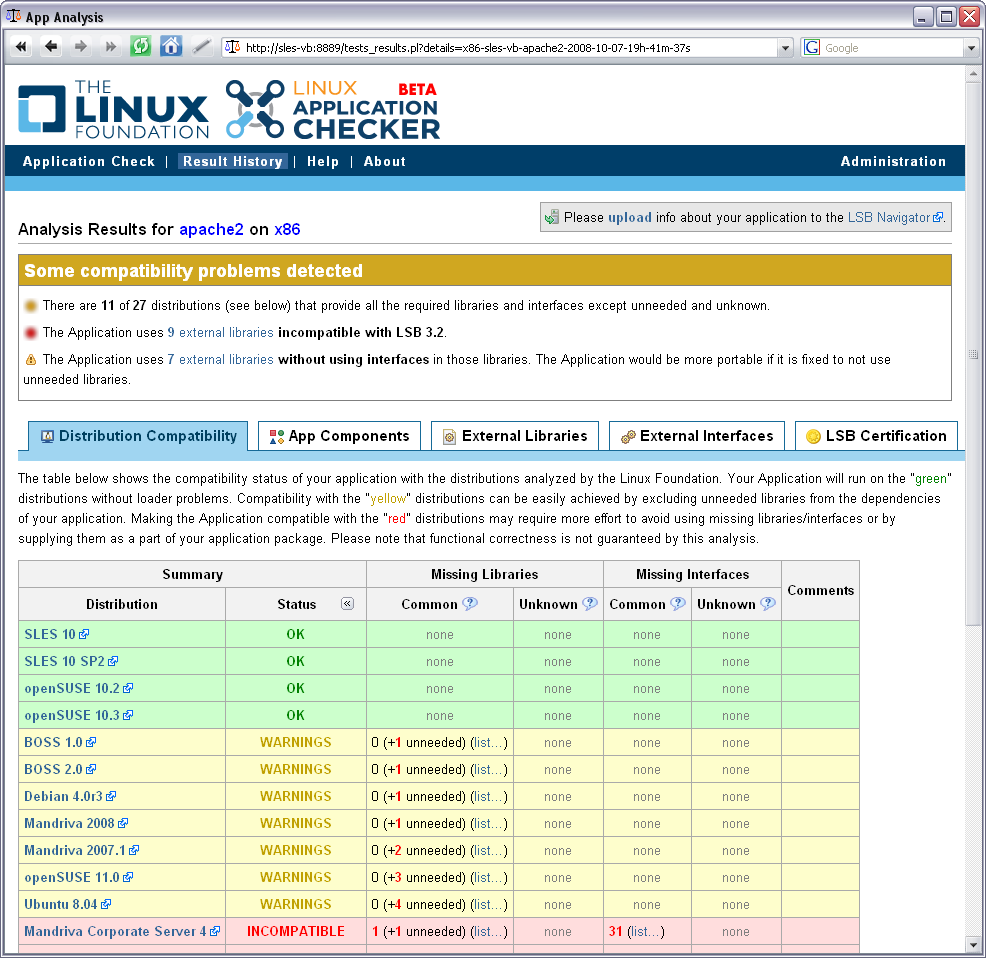Open the 9 external libraries link

221,332
